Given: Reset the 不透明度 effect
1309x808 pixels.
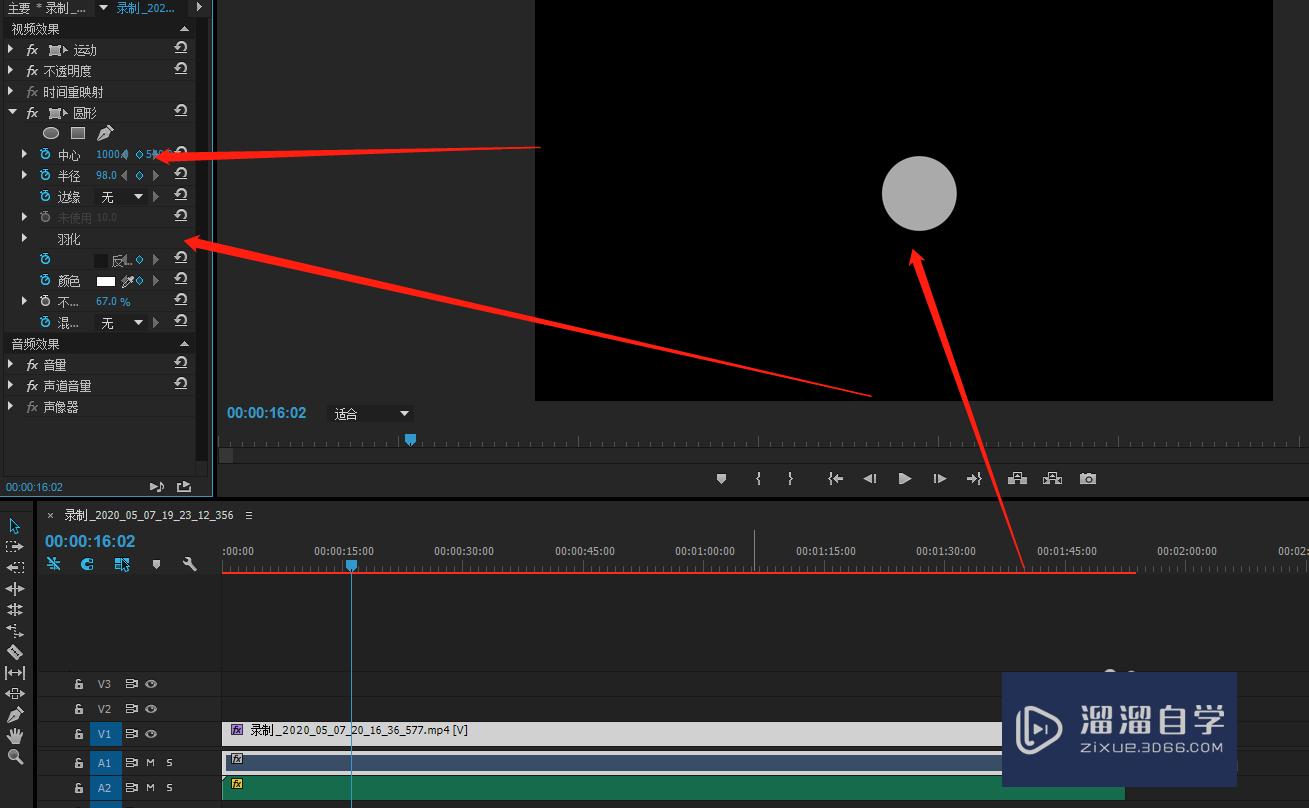Looking at the screenshot, I should pyautogui.click(x=181, y=69).
